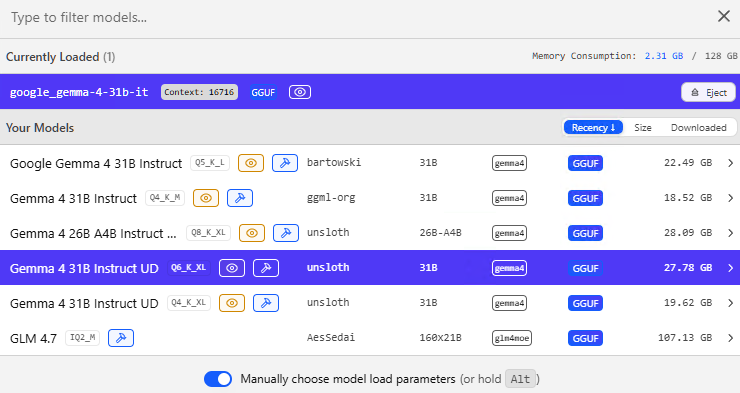Click AesSedai publisher name
The image size is (740, 393).
(331, 337)
